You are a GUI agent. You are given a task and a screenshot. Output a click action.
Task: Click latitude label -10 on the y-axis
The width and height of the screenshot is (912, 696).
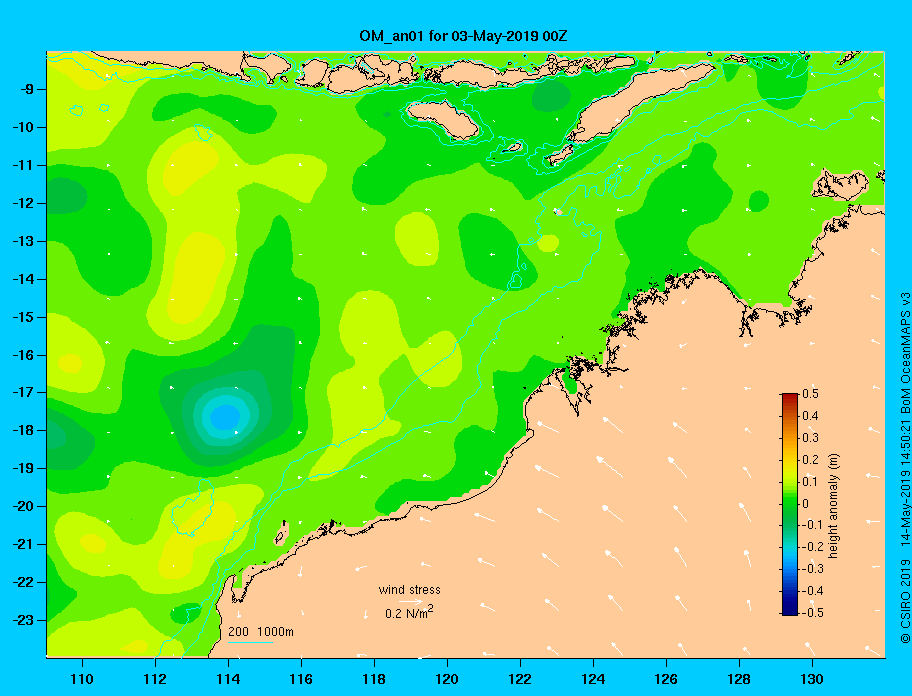coord(23,127)
